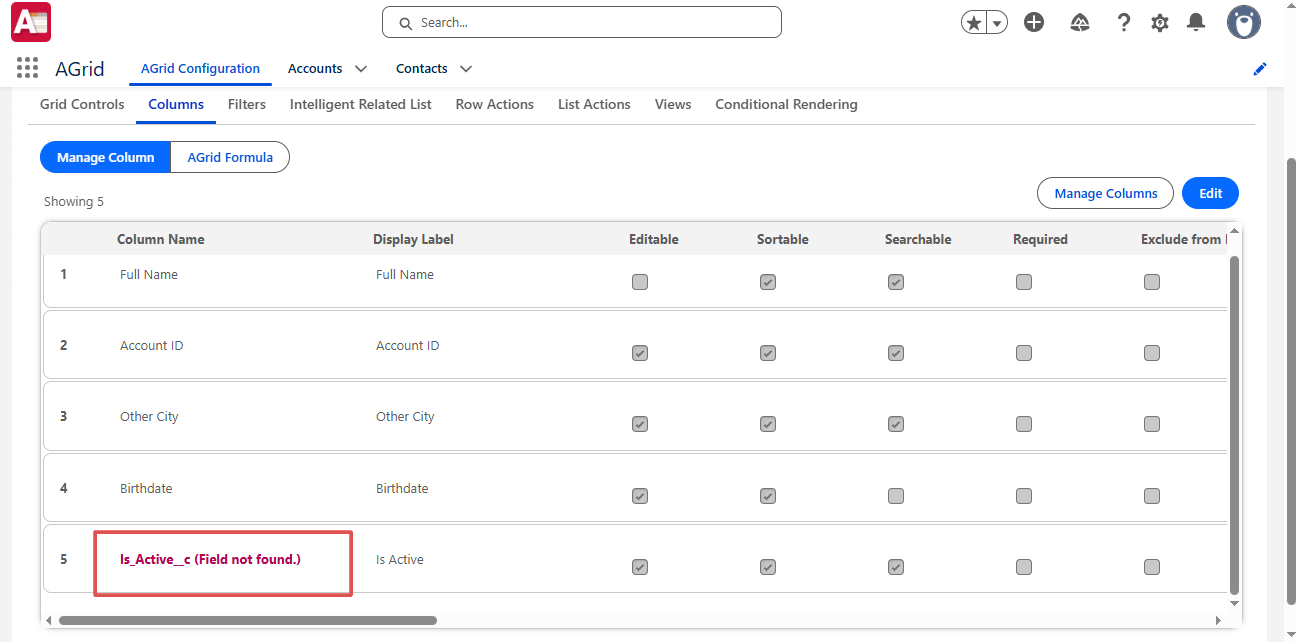Click the table scroll-down arrow

coord(1234,603)
